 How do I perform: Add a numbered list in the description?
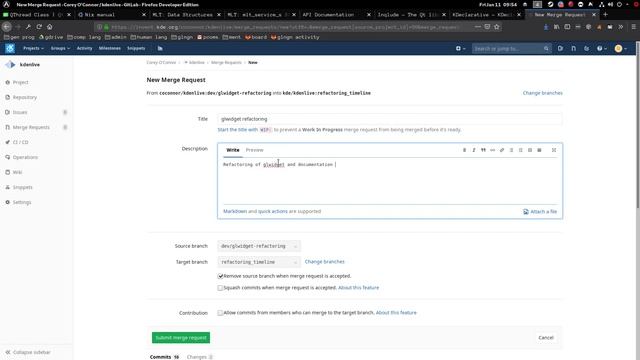point(521,150)
